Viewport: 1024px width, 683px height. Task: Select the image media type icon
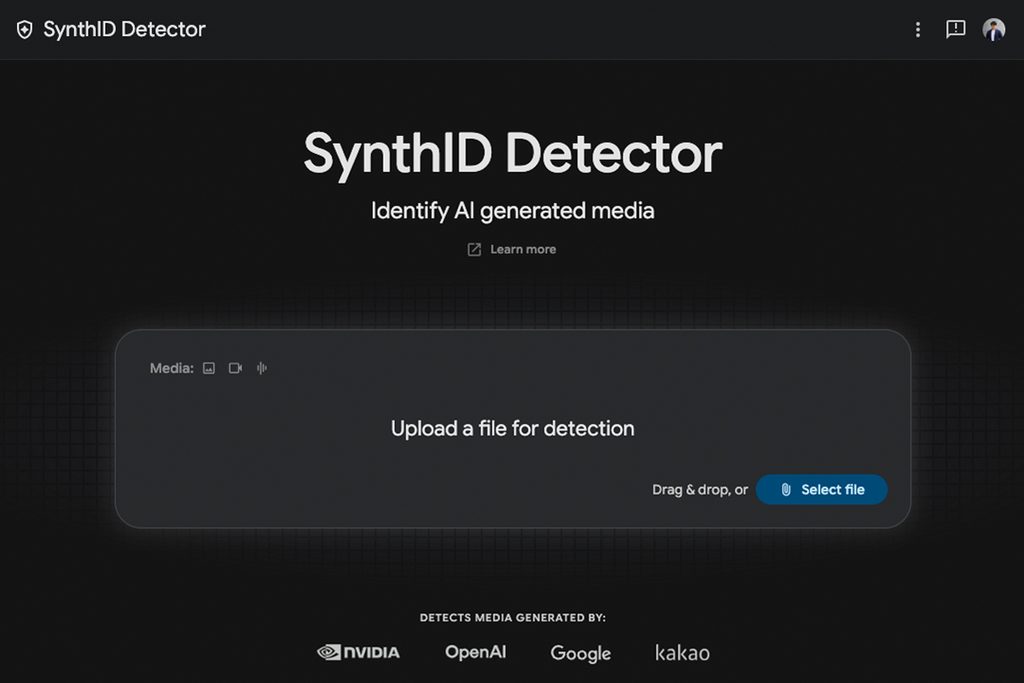pos(209,368)
